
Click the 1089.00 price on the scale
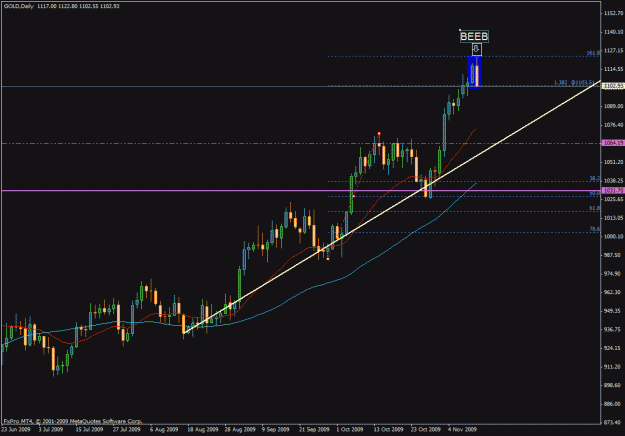tap(613, 106)
